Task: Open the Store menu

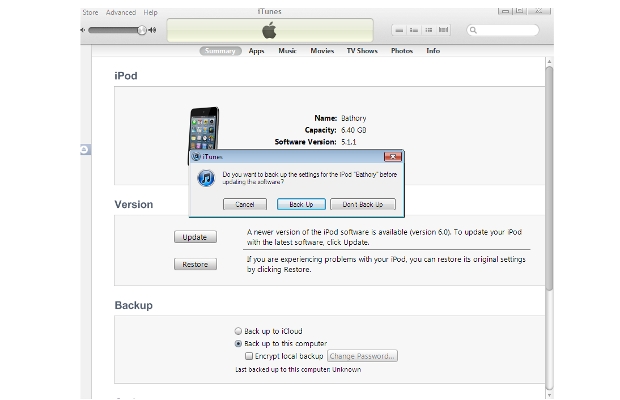Action: click(x=90, y=13)
